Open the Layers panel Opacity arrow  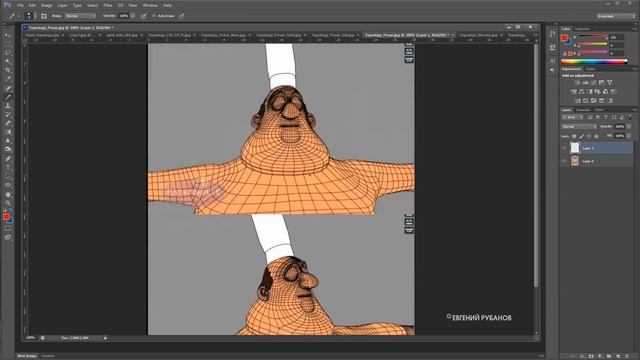(x=629, y=127)
